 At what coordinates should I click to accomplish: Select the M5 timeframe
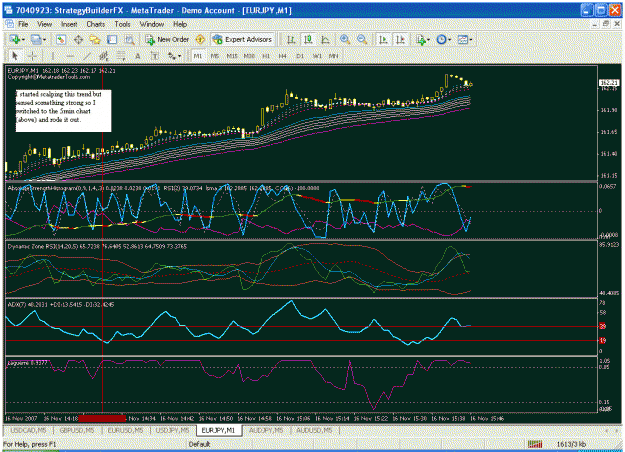tap(215, 56)
